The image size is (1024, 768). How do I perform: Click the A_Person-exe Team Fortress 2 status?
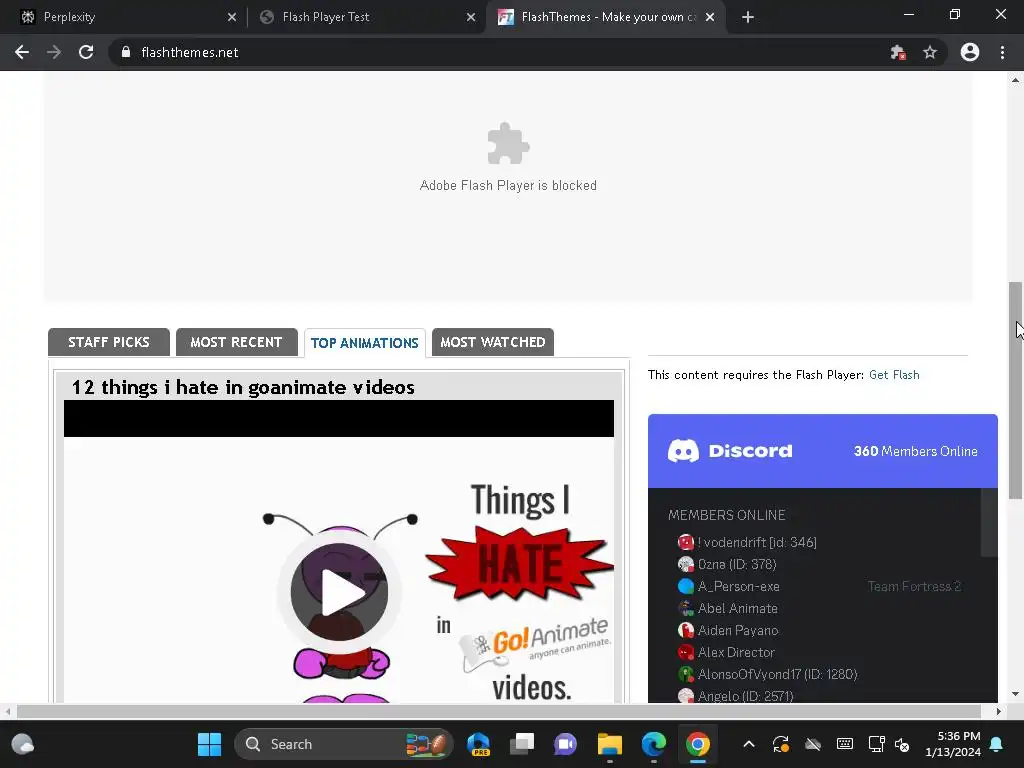[x=914, y=586]
